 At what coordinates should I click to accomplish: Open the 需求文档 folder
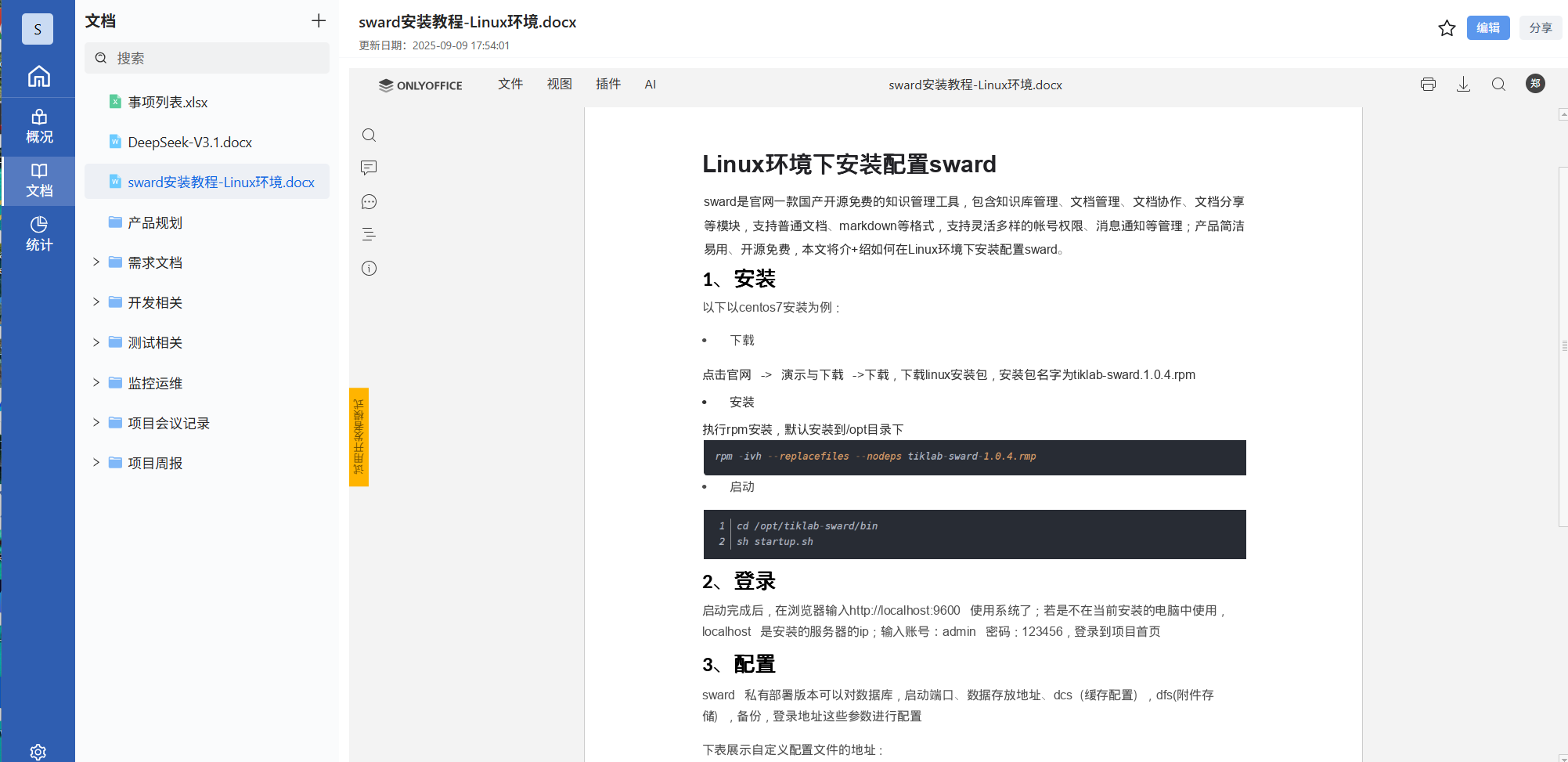pyautogui.click(x=155, y=262)
